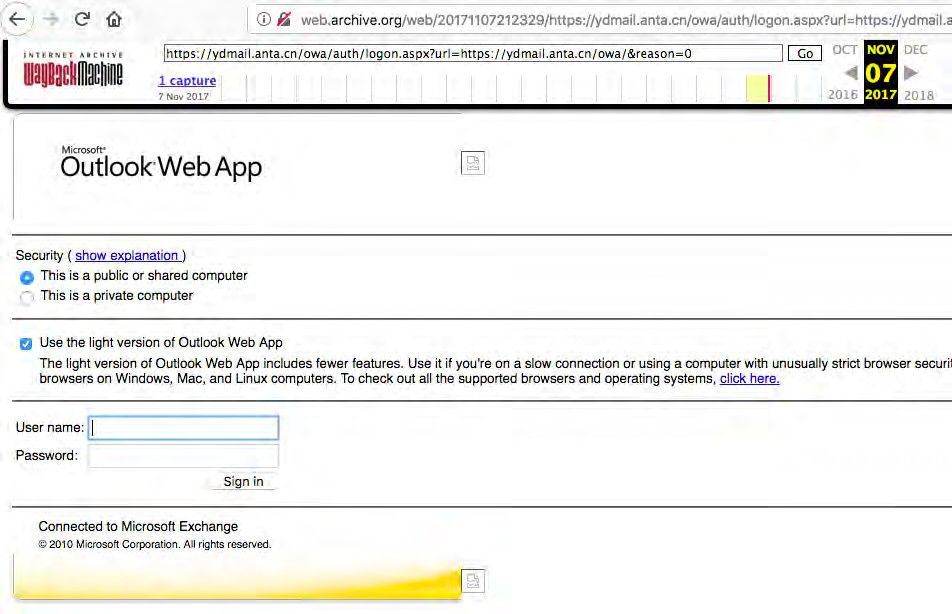Click broken image icon beside Outlook header
The width and height of the screenshot is (952, 614).
click(x=473, y=163)
